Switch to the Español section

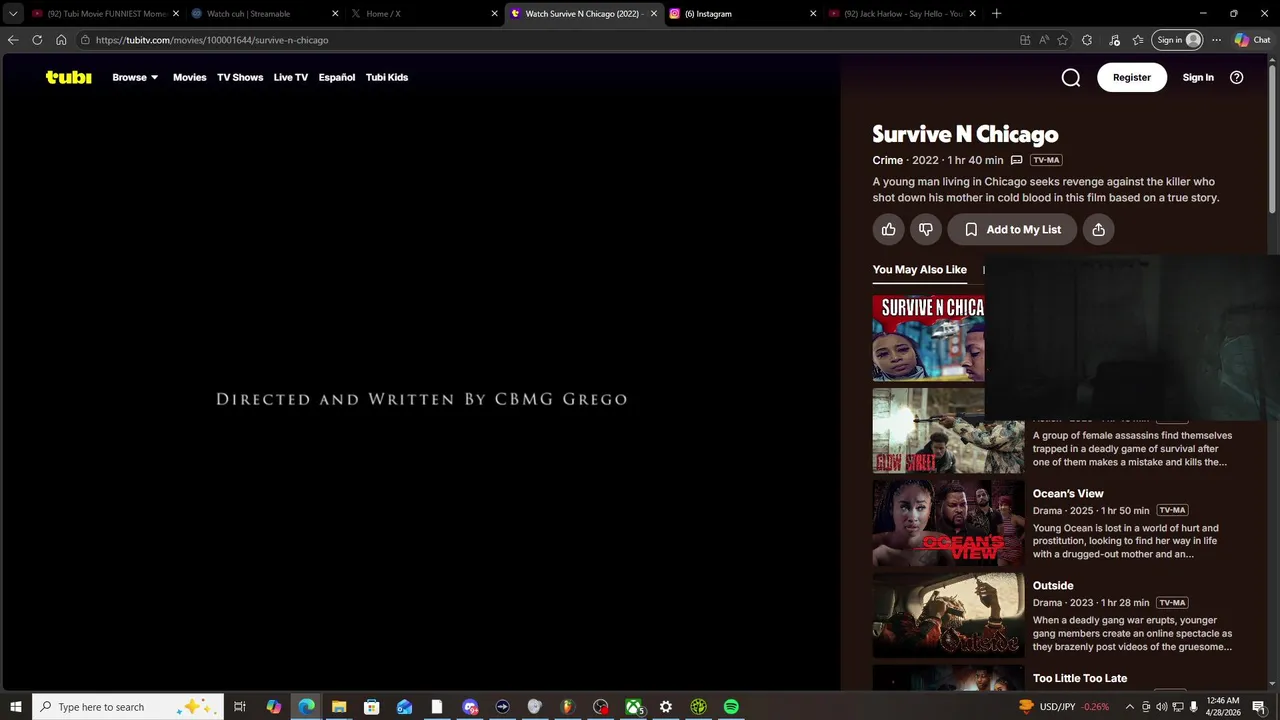337,77
